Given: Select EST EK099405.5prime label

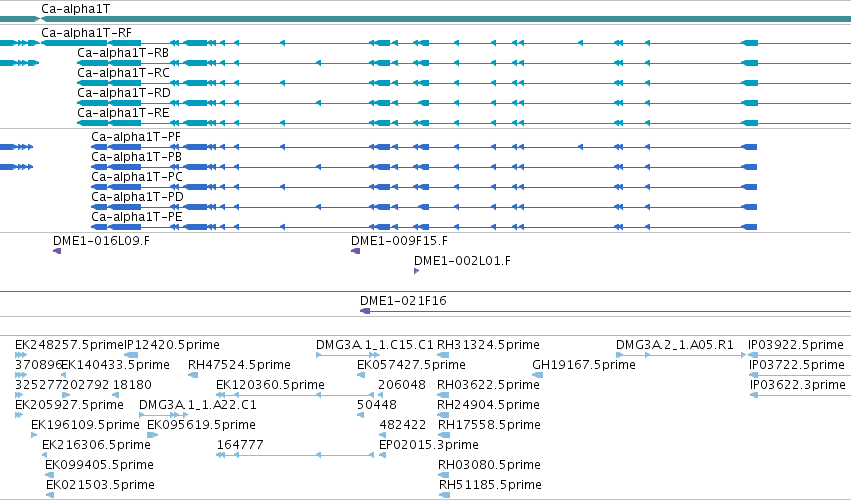Looking at the screenshot, I should tap(99, 465).
